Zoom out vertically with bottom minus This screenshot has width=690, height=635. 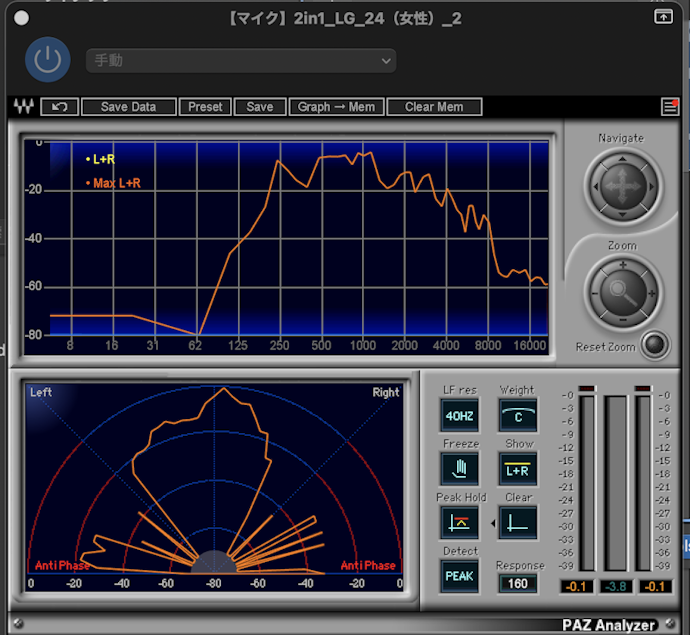click(623, 320)
